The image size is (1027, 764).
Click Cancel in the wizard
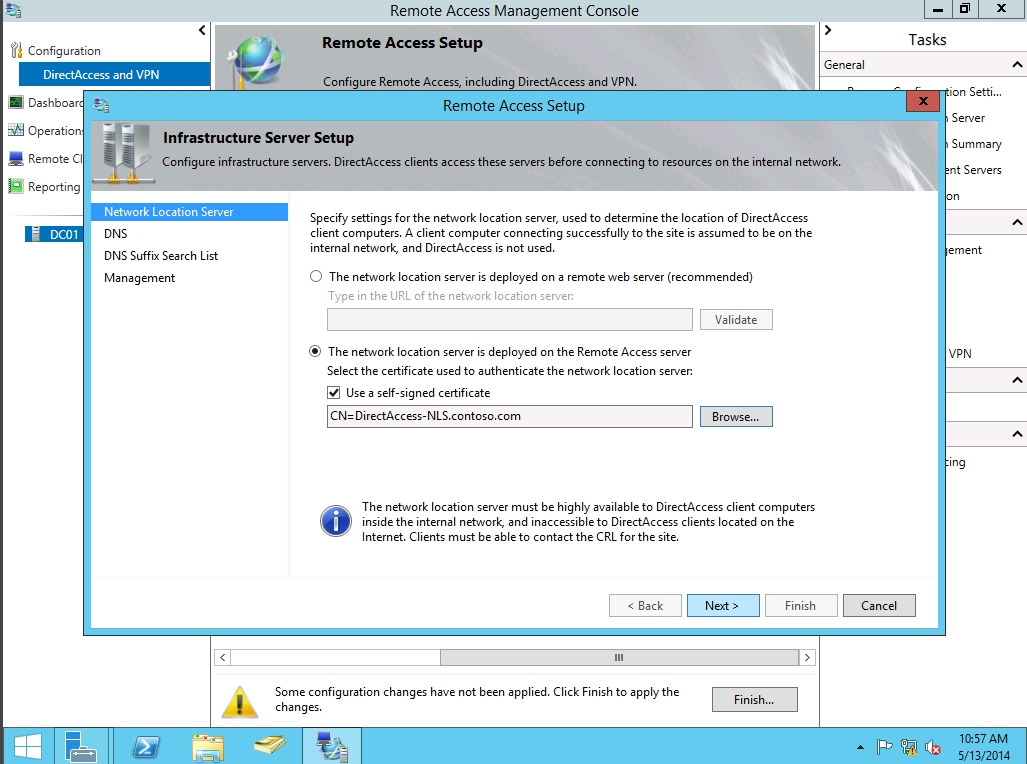point(879,605)
